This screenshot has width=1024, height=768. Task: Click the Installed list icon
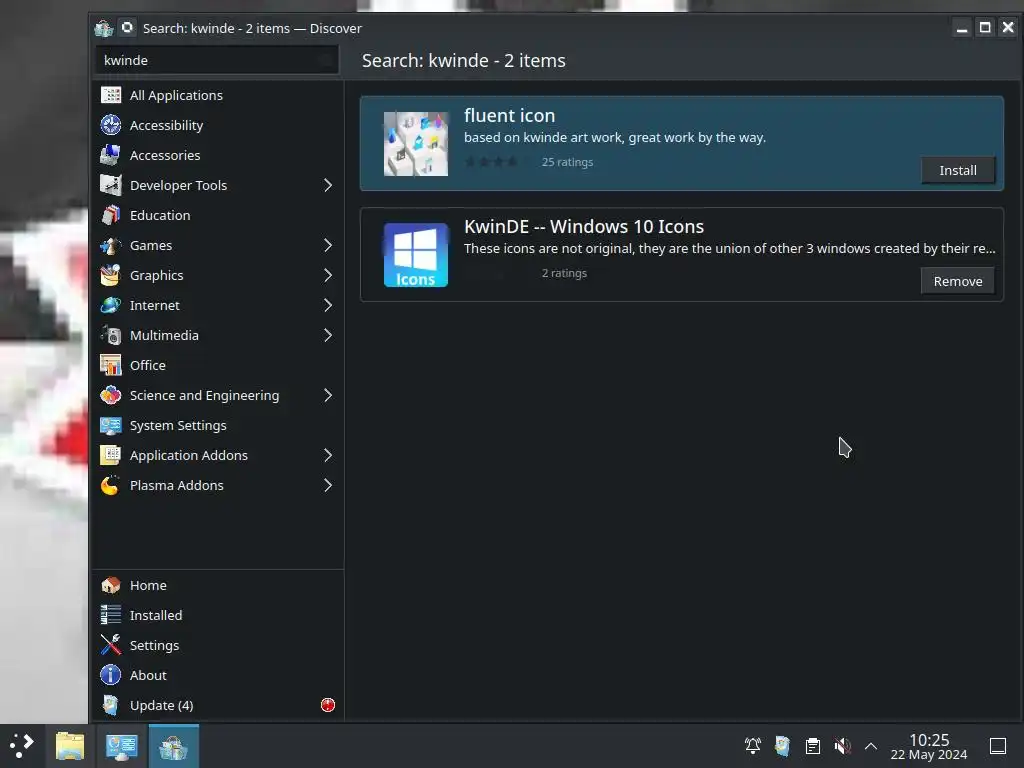(x=110, y=615)
